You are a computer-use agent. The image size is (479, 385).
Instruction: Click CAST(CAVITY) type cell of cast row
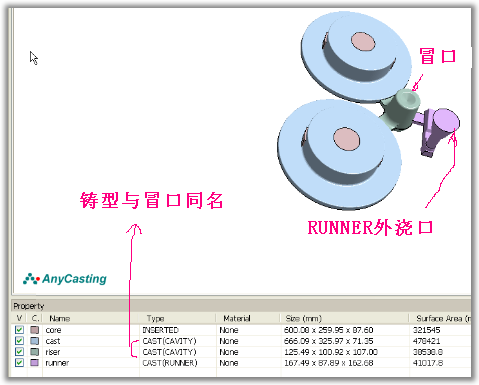(169, 341)
